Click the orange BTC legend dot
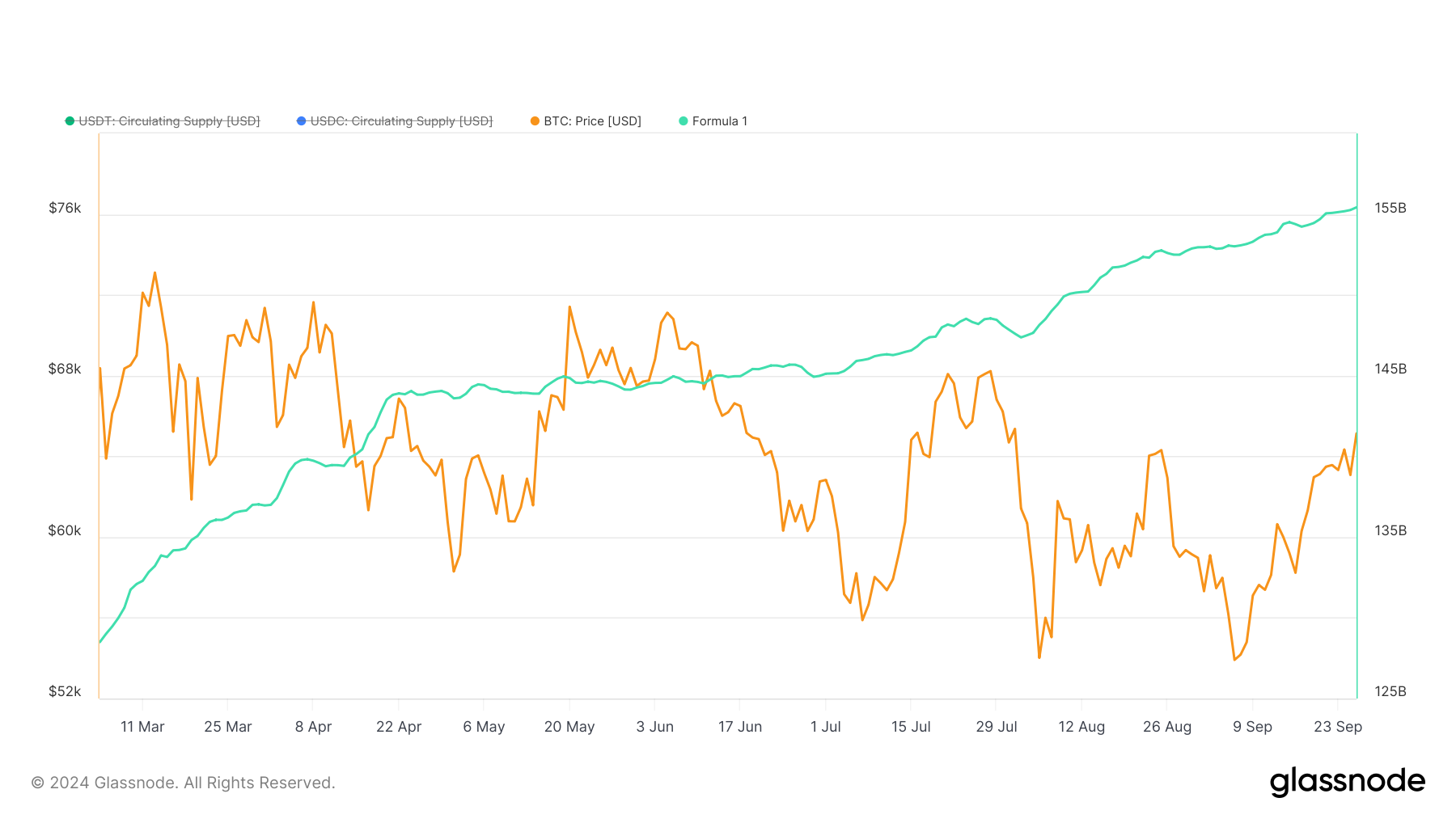1456x819 pixels. pyautogui.click(x=535, y=121)
